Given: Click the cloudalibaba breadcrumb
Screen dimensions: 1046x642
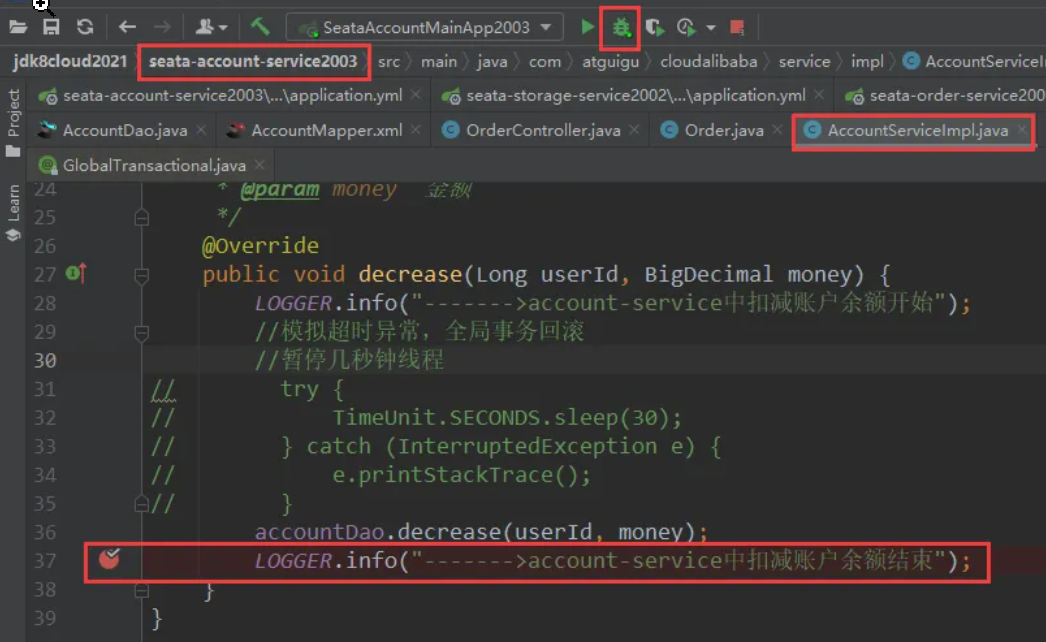Looking at the screenshot, I should (708, 62).
